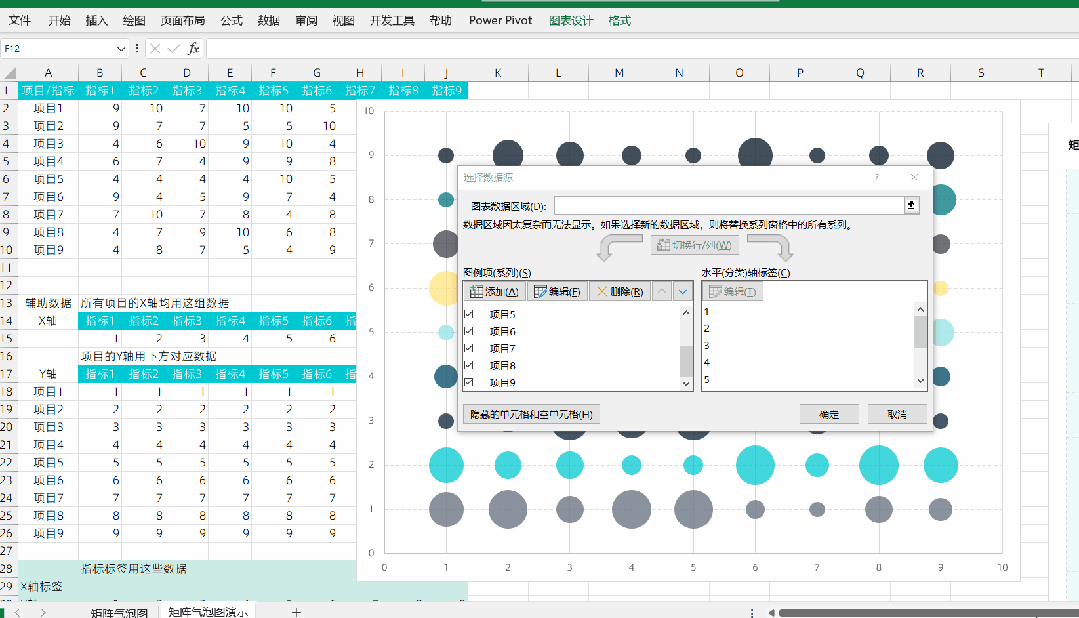Select the column M header
The image size is (1079, 618).
tap(619, 72)
